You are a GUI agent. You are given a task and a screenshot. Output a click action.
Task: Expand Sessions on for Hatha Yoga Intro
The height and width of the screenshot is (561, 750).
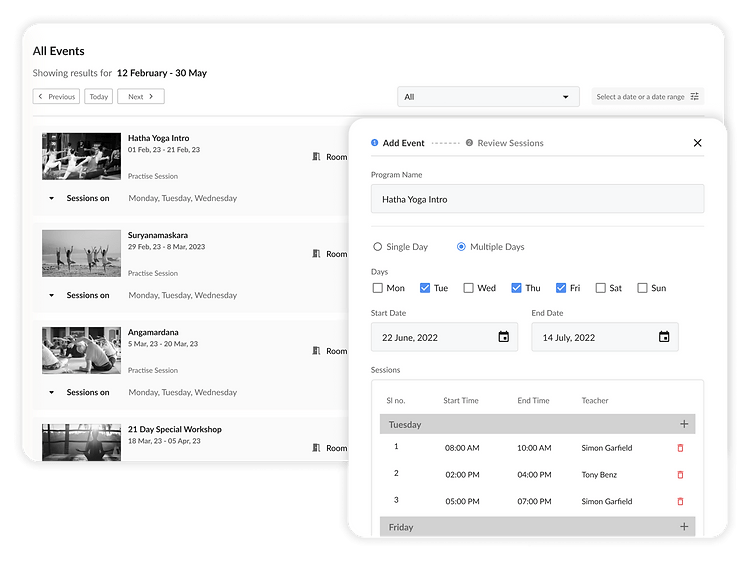click(51, 198)
